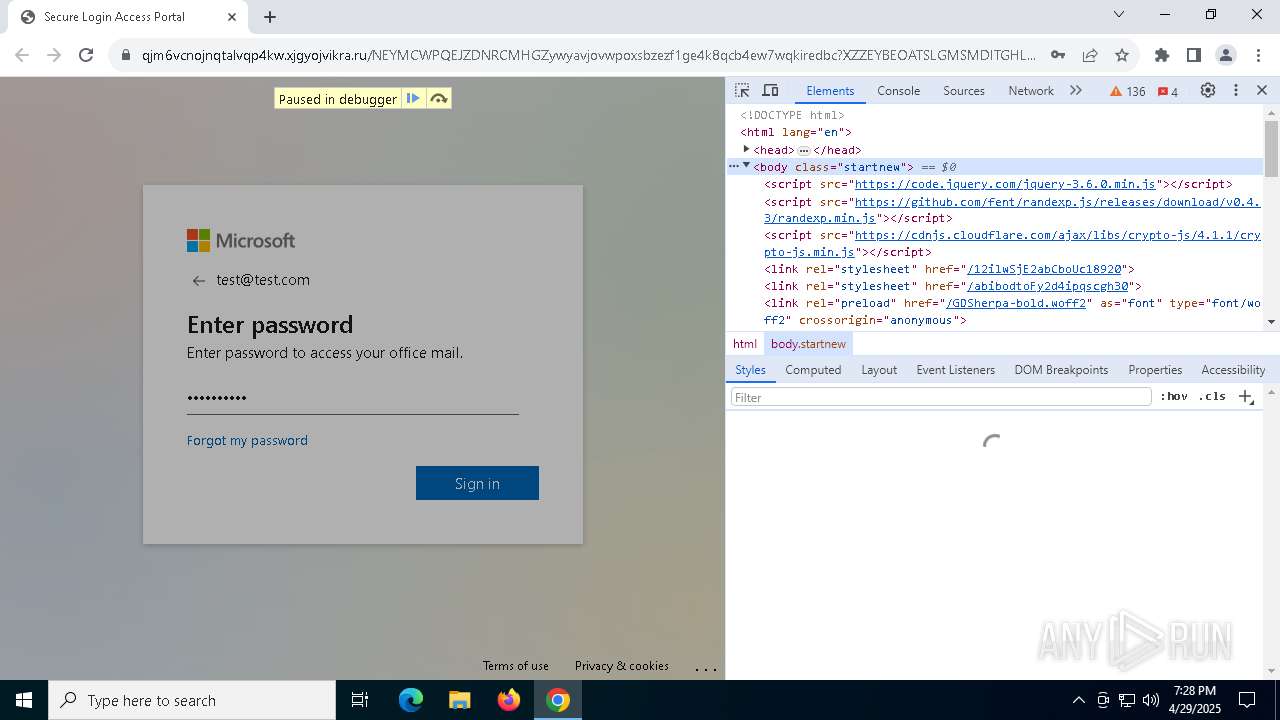Screen dimensions: 1280x720
Task: Open Chrome extensions puzzle icon
Action: coord(1162,55)
